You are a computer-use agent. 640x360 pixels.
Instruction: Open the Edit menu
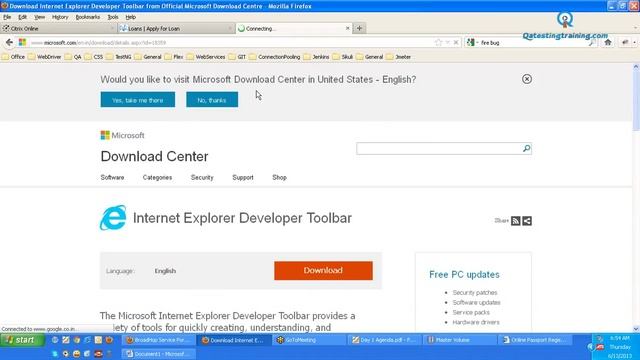tap(22, 17)
